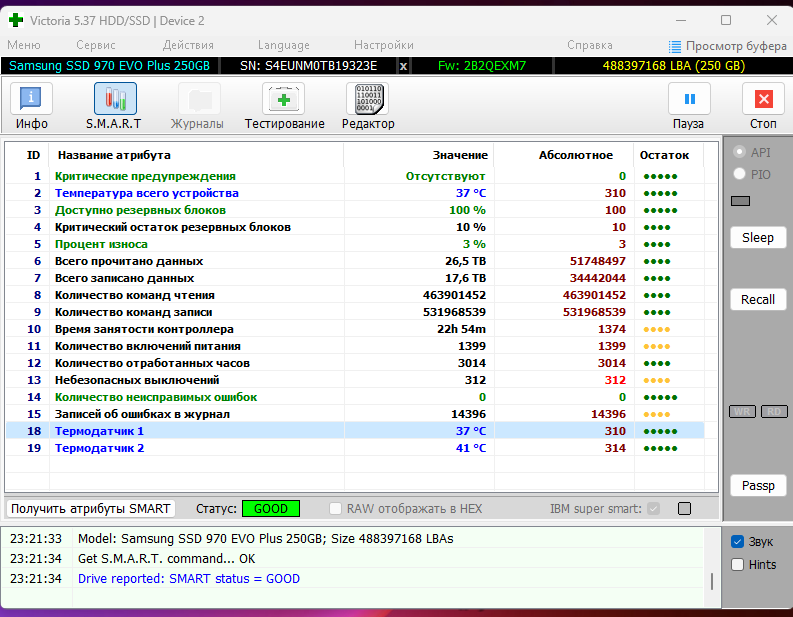793x617 pixels.
Task: Select the Время занятости контроллера row
Action: [x=355, y=329]
